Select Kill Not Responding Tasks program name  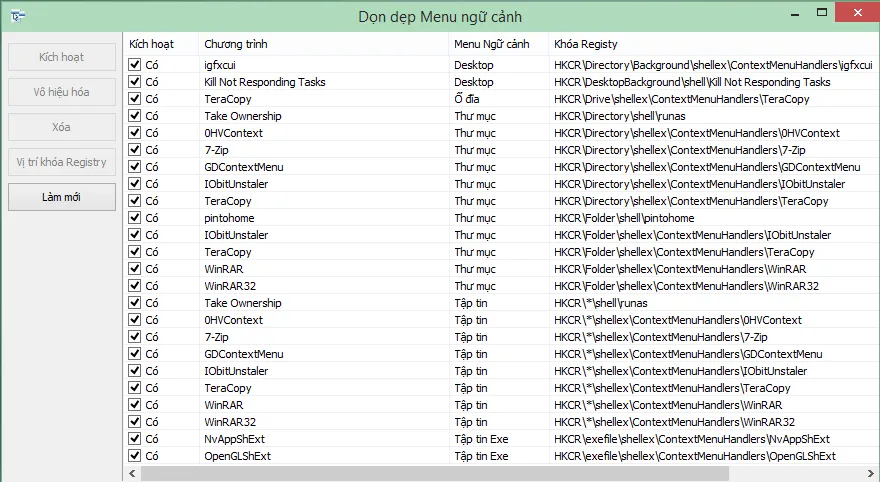click(x=265, y=82)
